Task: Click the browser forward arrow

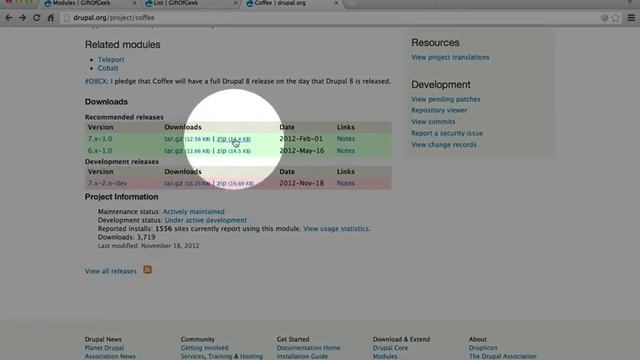Action: coord(22,18)
